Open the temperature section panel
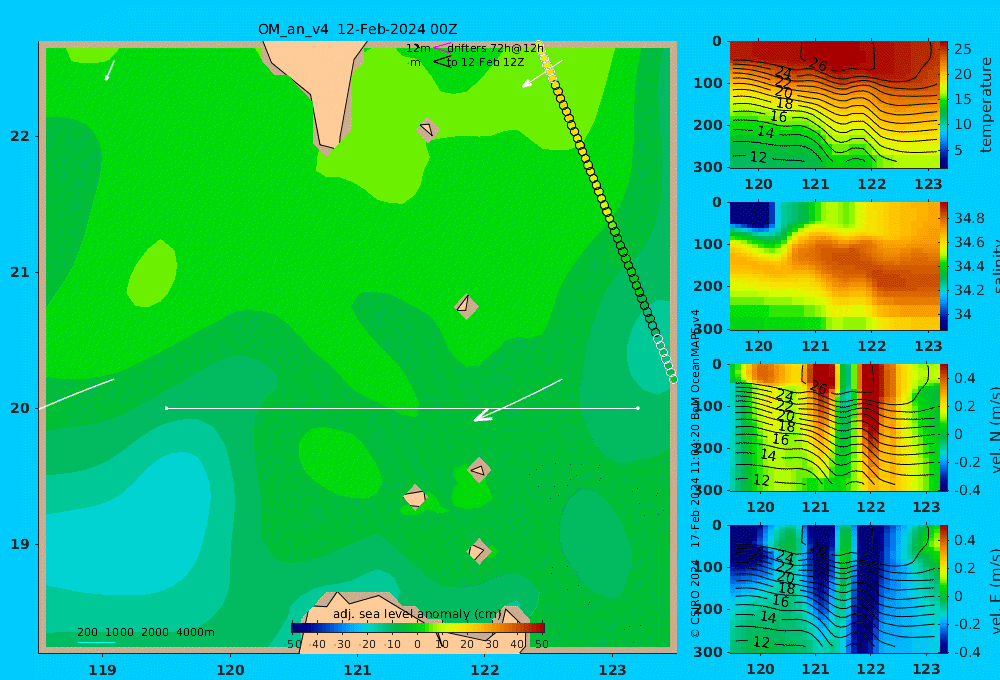Viewport: 1000px width, 680px height. 834,105
